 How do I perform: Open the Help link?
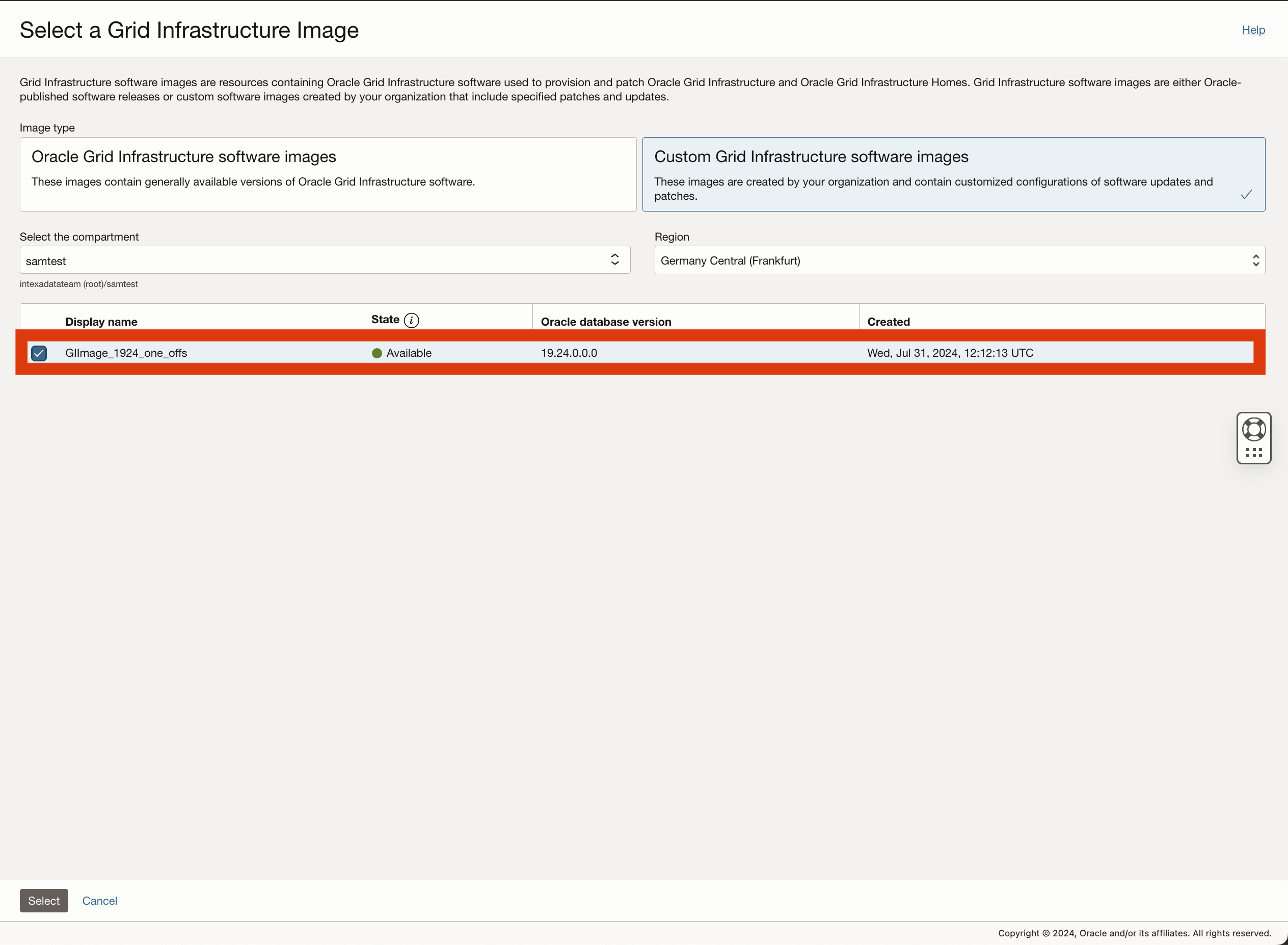[x=1252, y=30]
